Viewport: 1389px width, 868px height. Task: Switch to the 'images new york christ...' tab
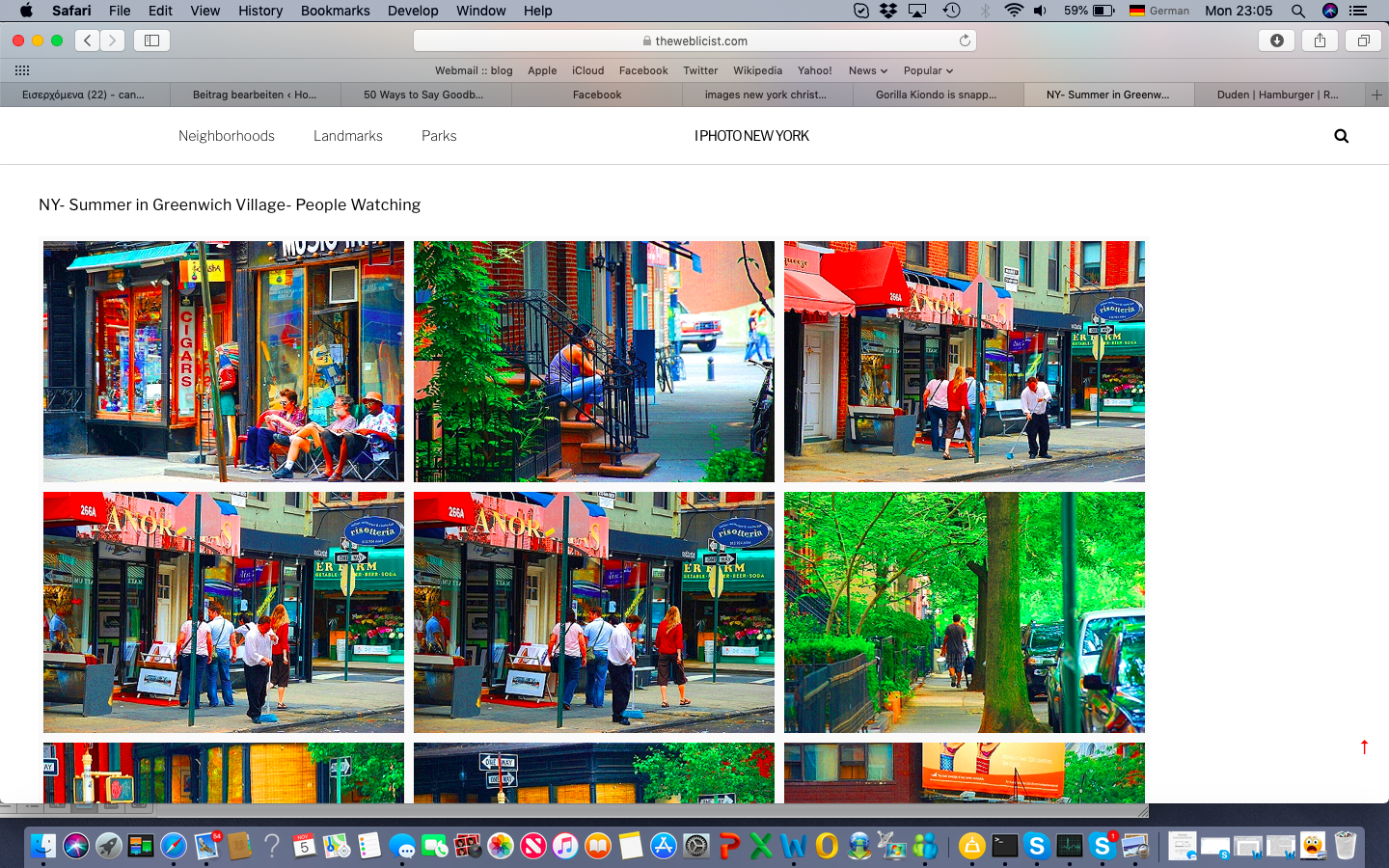pos(768,95)
